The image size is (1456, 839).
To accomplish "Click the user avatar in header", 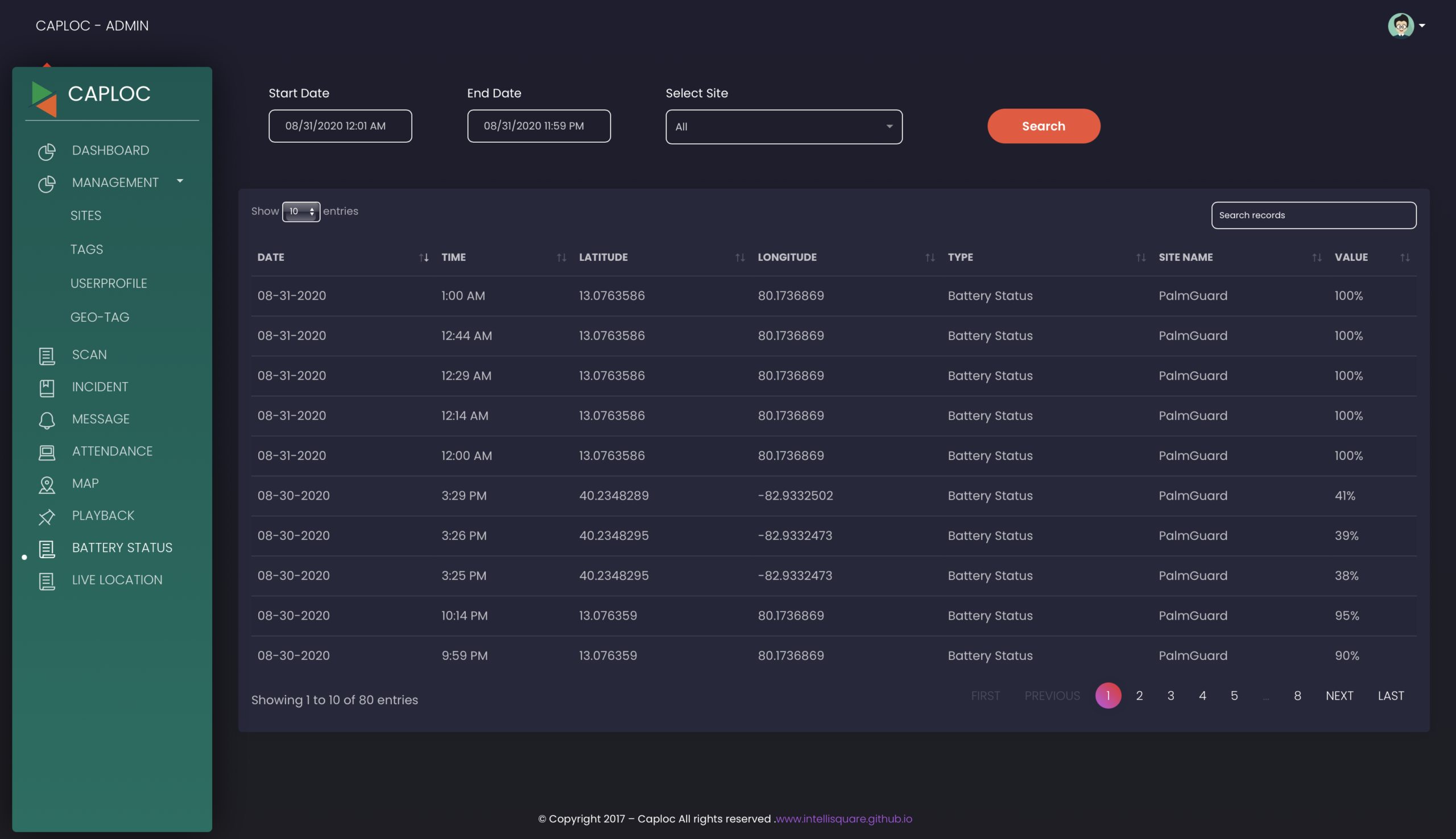I will click(1400, 26).
